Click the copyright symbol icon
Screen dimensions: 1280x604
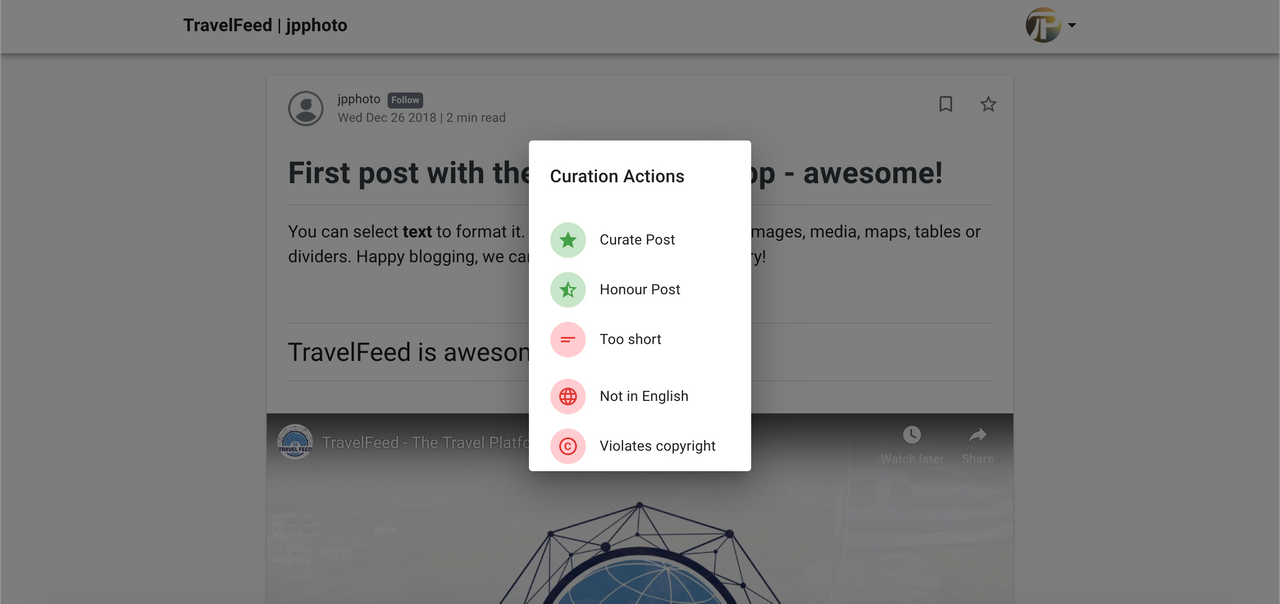coord(568,446)
